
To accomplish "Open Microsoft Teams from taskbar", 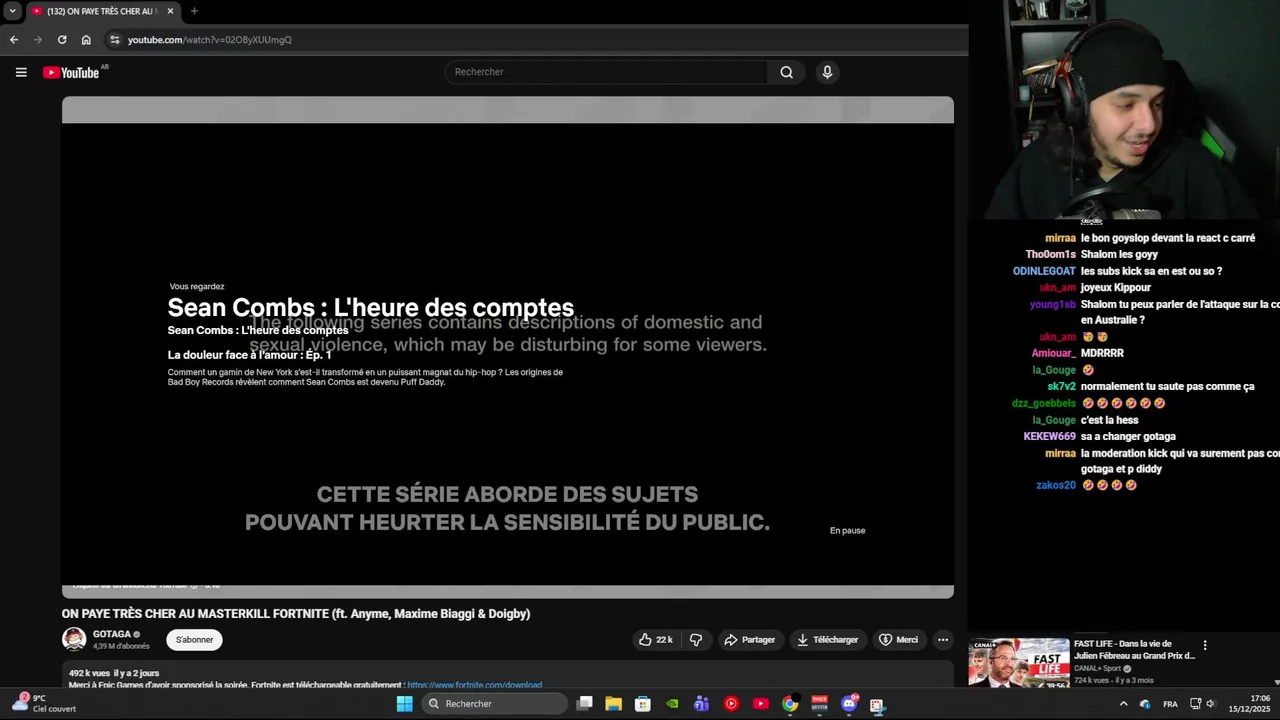I will 702,704.
